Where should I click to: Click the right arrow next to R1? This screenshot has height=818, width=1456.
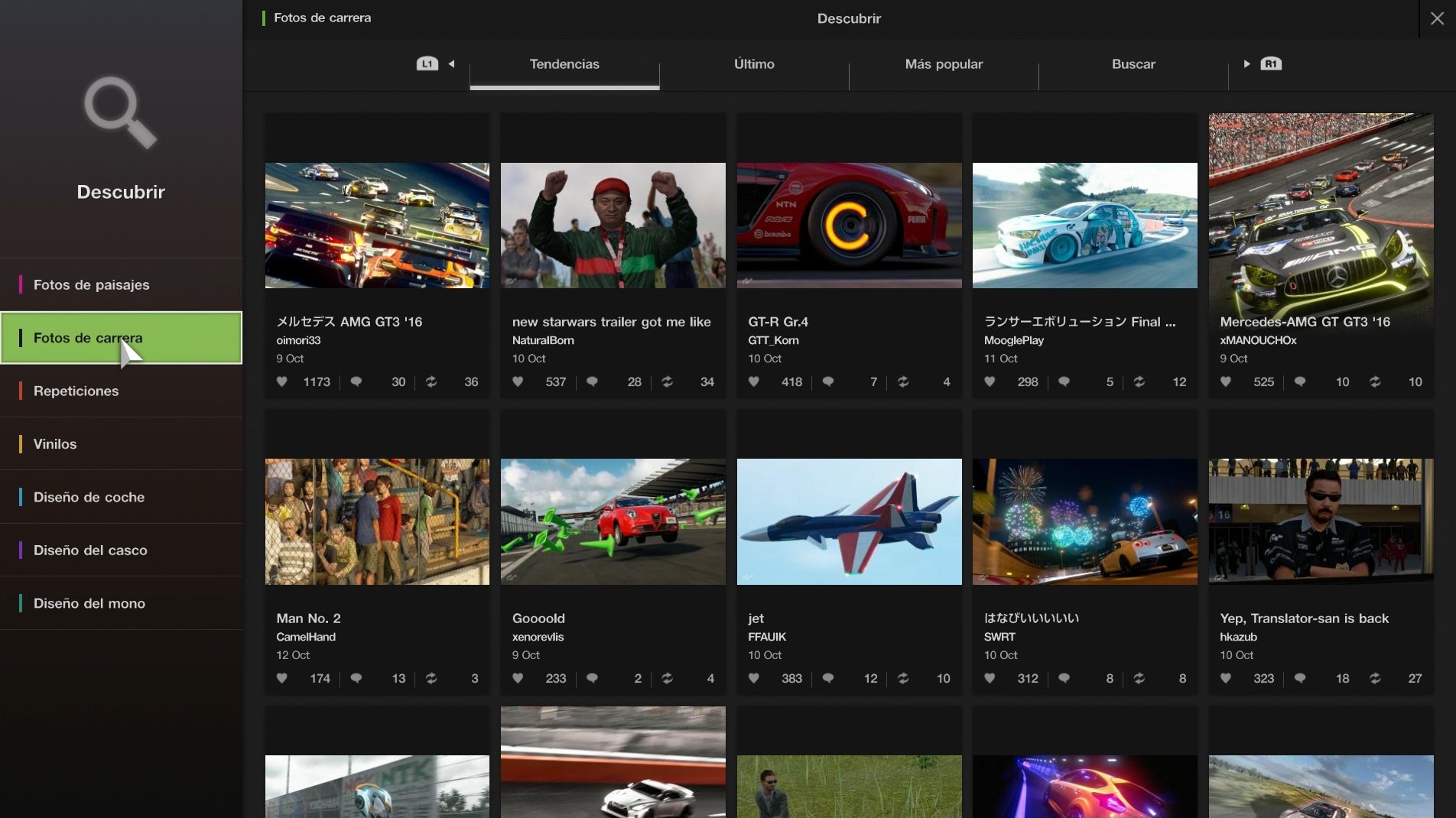pyautogui.click(x=1246, y=64)
